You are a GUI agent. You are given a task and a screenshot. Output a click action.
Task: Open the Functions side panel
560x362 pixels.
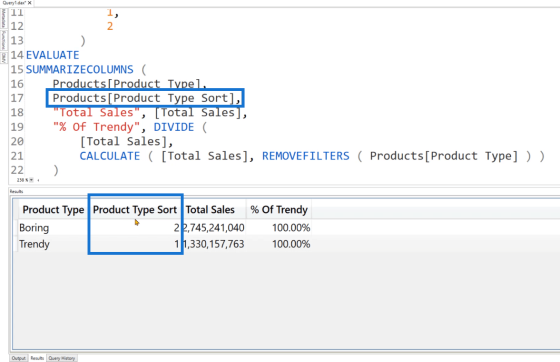4,40
